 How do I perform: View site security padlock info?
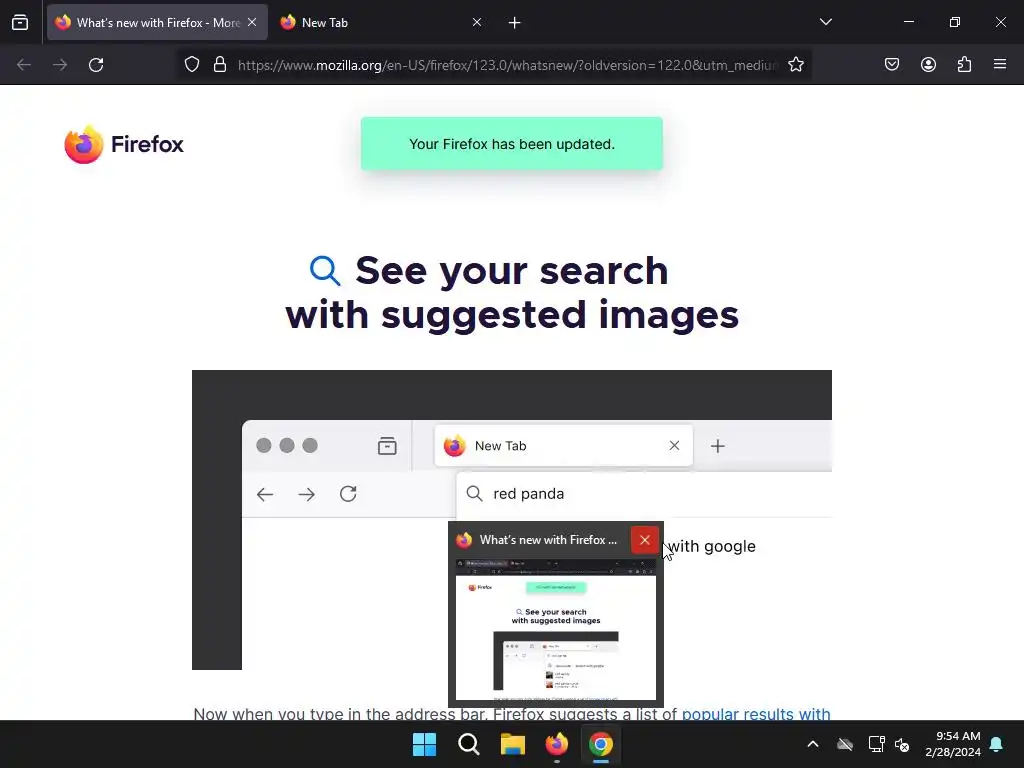click(x=220, y=65)
